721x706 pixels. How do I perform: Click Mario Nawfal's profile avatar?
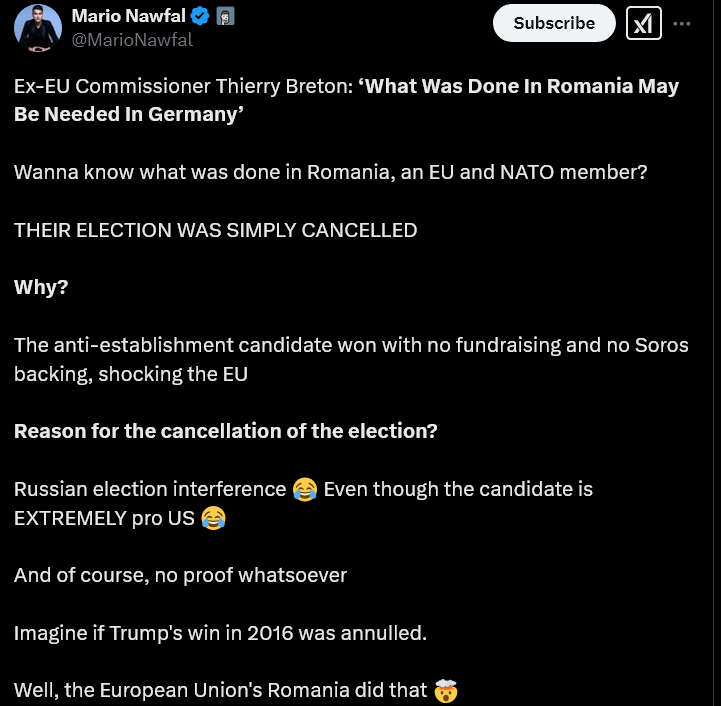pos(38,27)
